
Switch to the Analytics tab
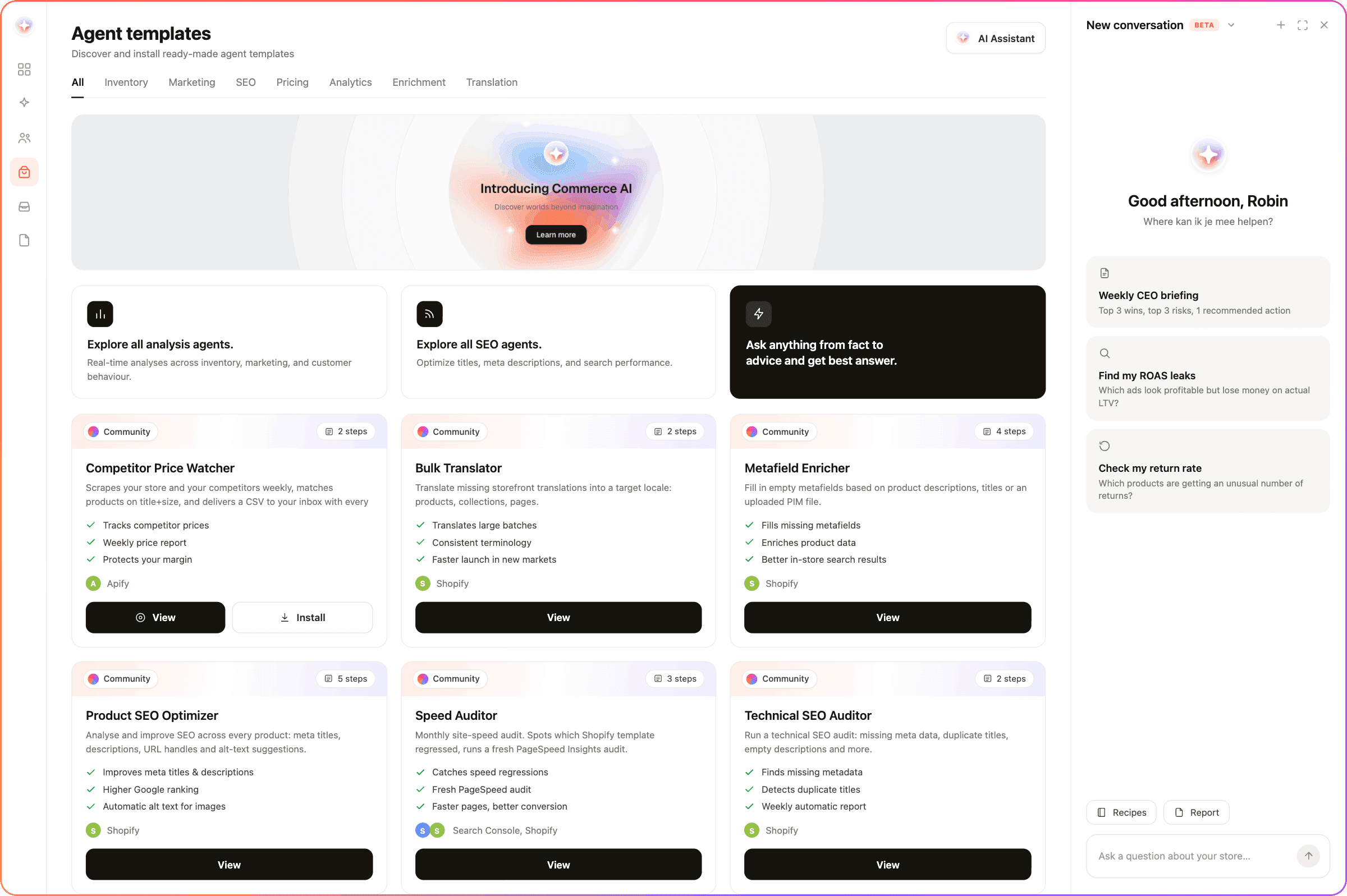pyautogui.click(x=350, y=82)
